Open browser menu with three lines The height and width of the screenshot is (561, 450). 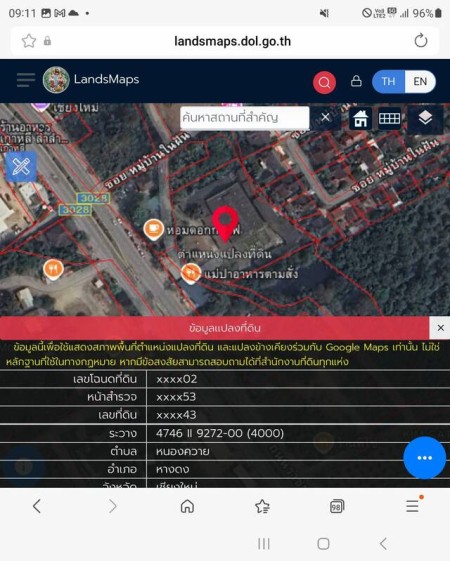413,505
